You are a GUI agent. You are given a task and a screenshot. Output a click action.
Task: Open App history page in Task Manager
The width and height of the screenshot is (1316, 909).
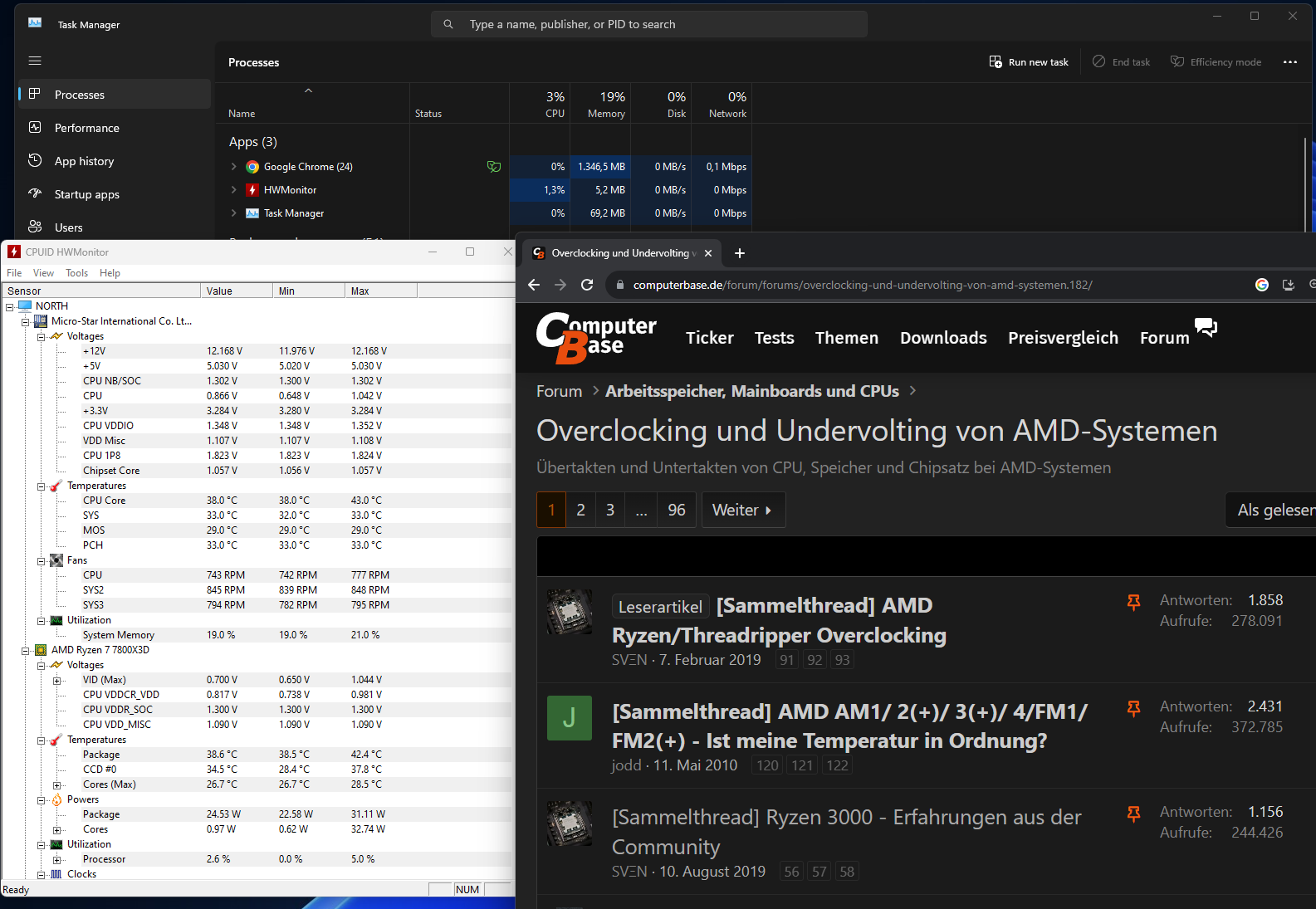[x=115, y=161]
